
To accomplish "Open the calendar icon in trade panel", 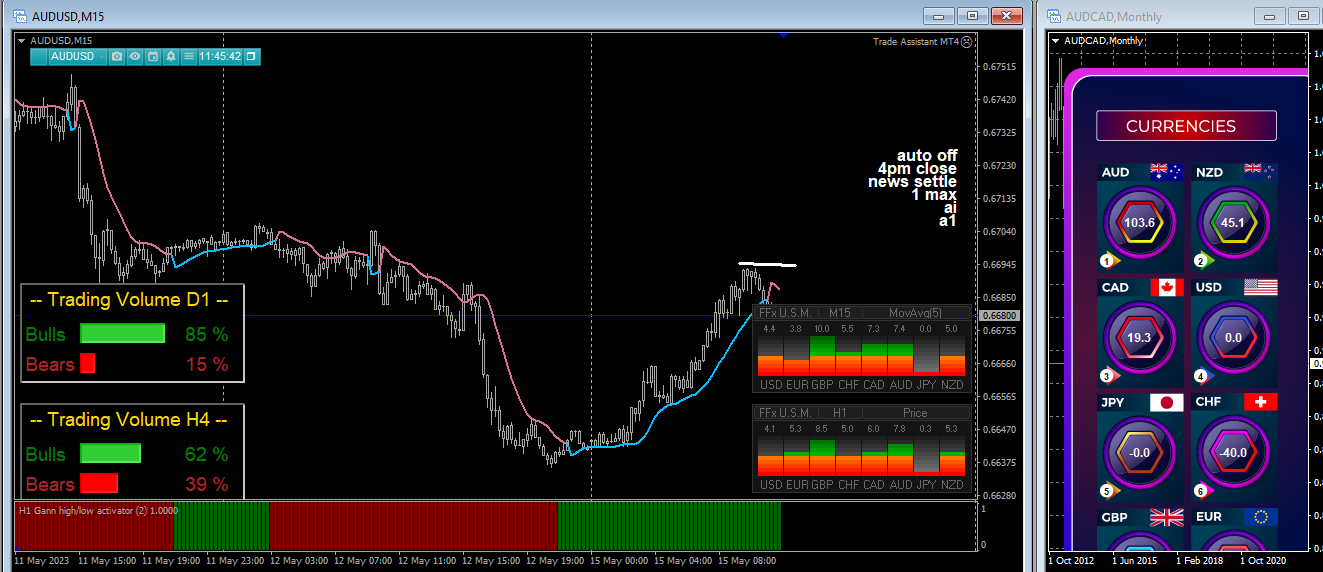I will point(153,57).
